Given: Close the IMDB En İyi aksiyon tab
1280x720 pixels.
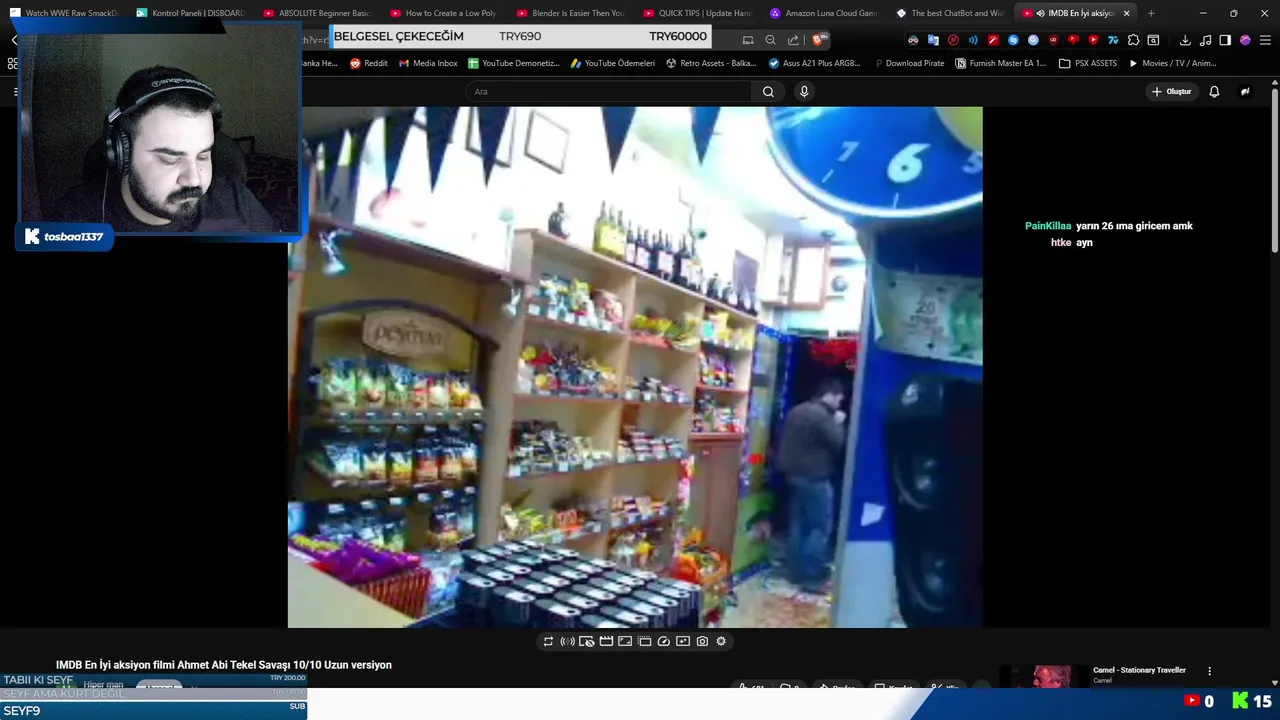Looking at the screenshot, I should [x=1127, y=13].
